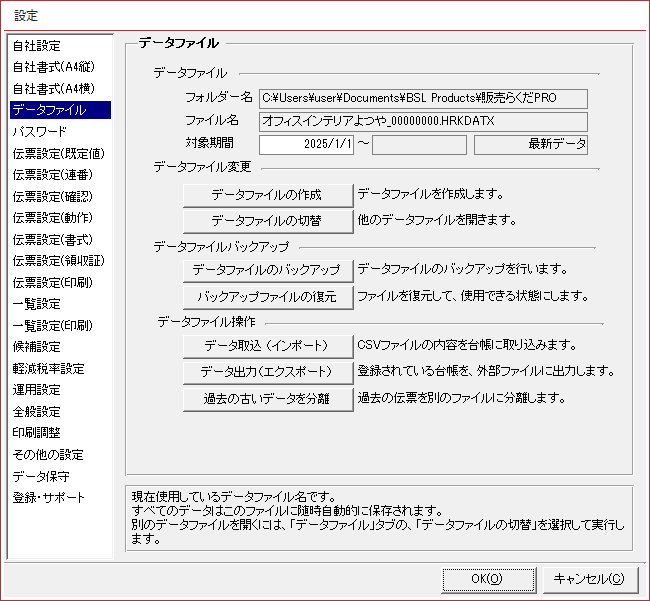Click the 対象期間 start date field
Viewport: 650px width, 601px height.
(307, 144)
